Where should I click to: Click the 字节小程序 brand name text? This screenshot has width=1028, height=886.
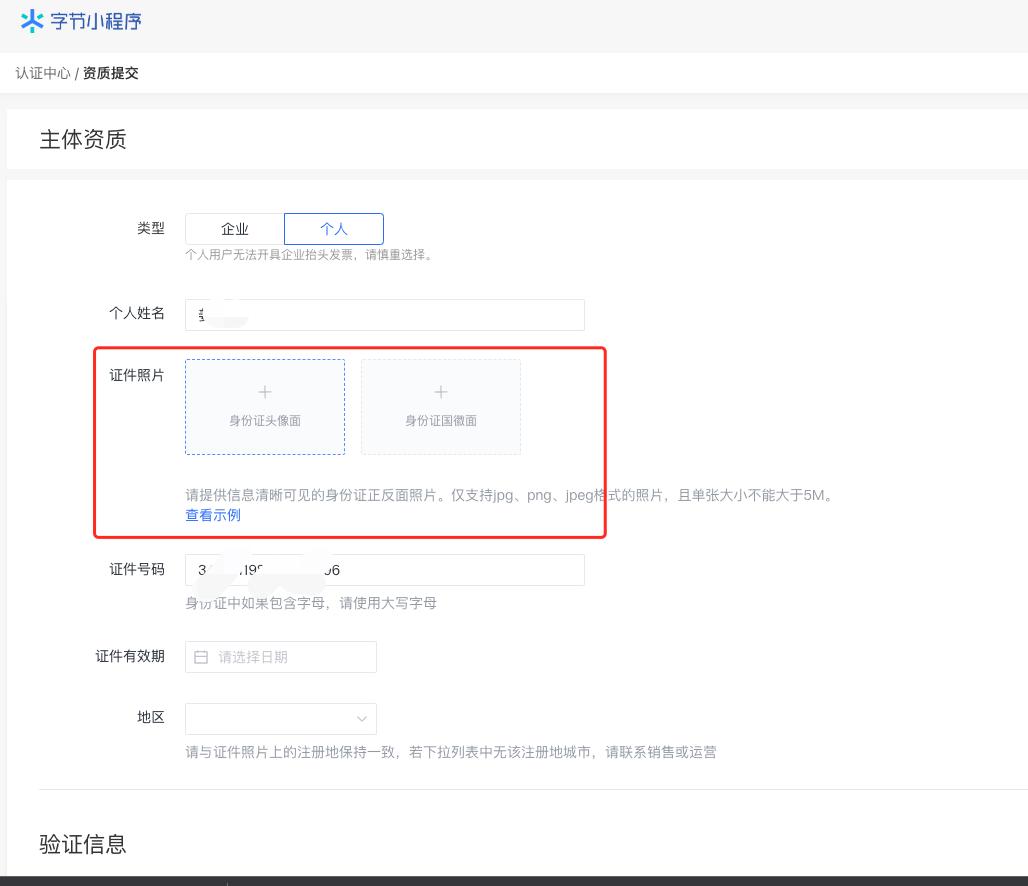pyautogui.click(x=96, y=20)
